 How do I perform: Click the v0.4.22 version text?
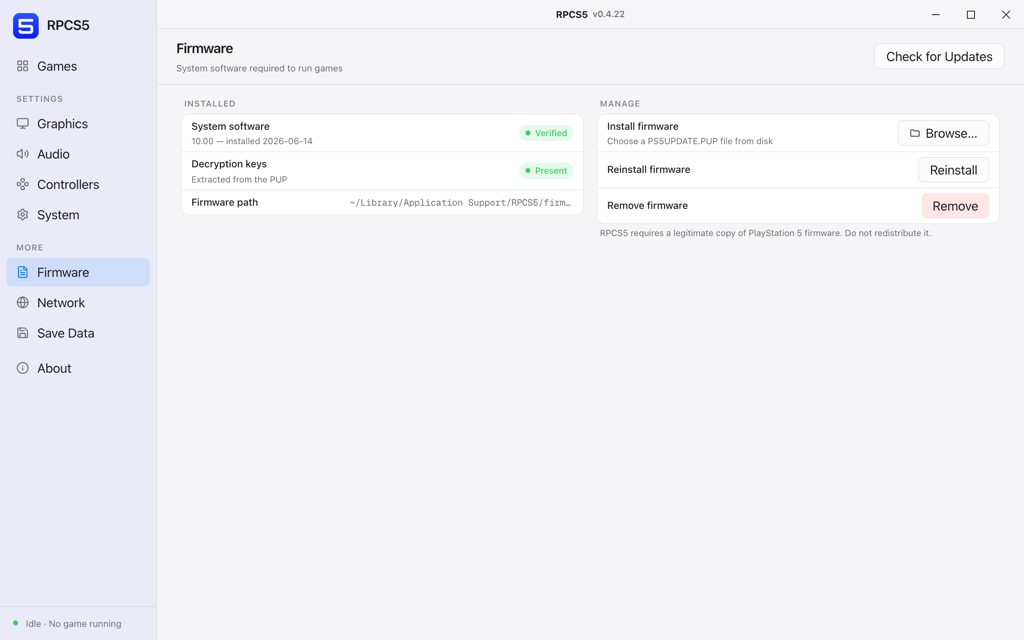coord(609,14)
